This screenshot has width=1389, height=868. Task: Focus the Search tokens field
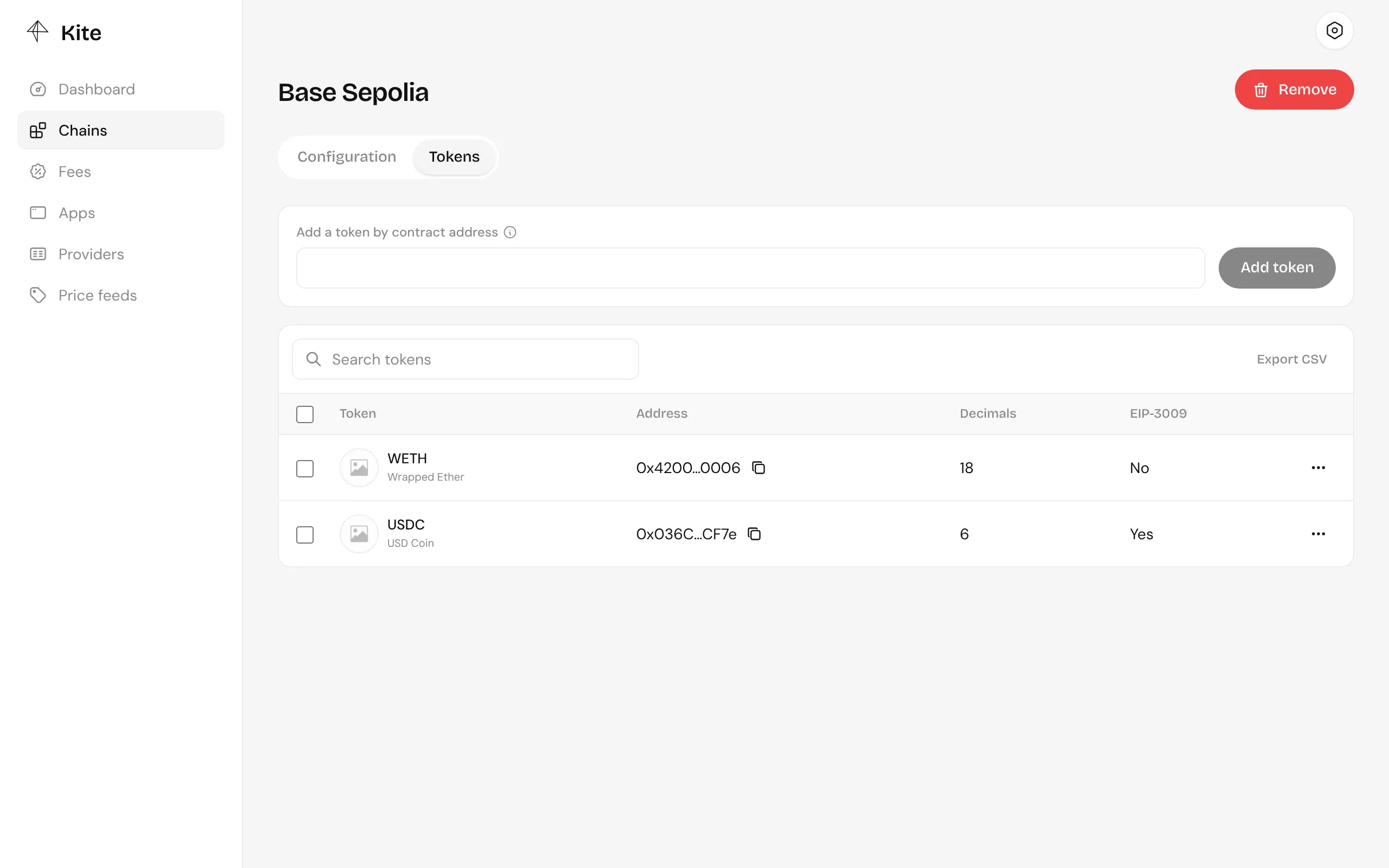pyautogui.click(x=465, y=359)
